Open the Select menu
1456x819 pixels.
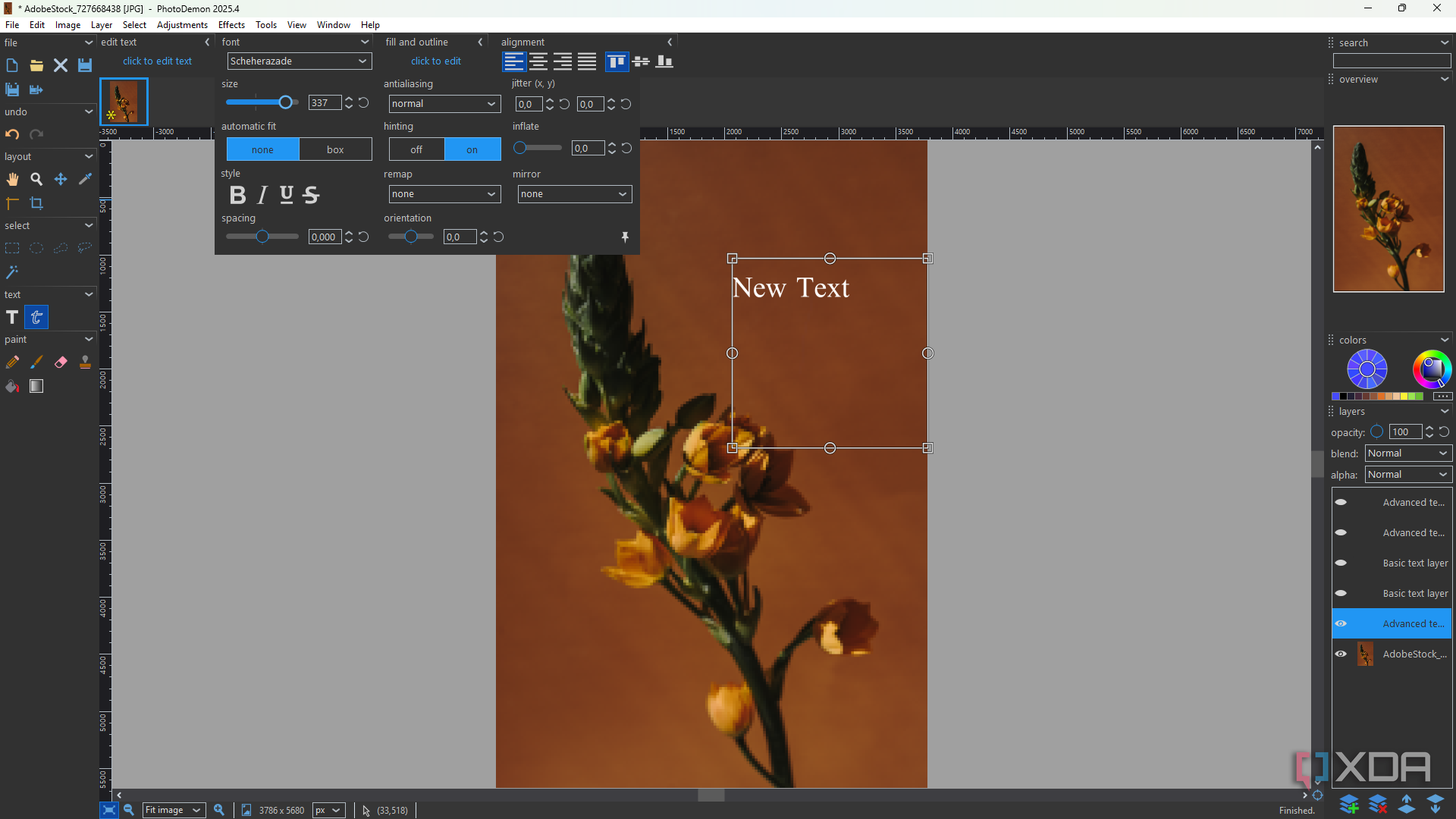tap(134, 25)
